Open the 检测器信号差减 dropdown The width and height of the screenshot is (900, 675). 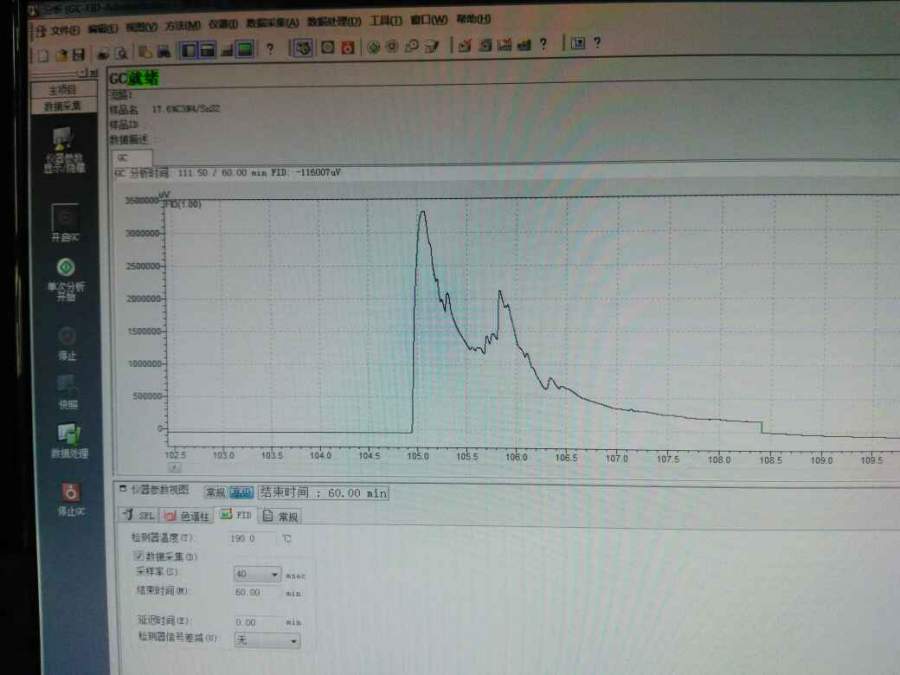tap(267, 640)
